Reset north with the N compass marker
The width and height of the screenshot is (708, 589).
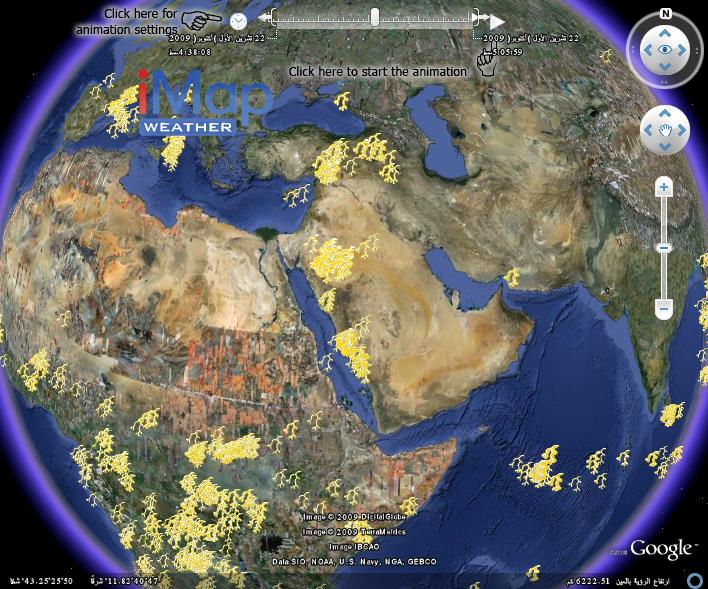[664, 15]
